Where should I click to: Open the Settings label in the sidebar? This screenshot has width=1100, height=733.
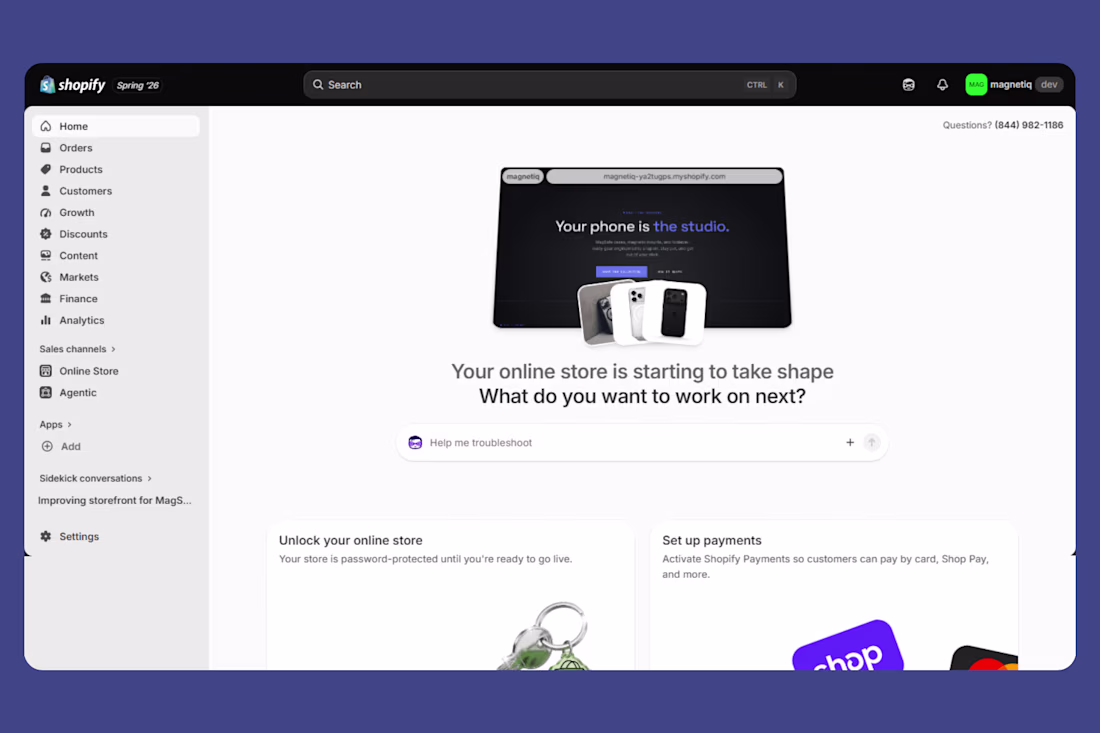79,537
